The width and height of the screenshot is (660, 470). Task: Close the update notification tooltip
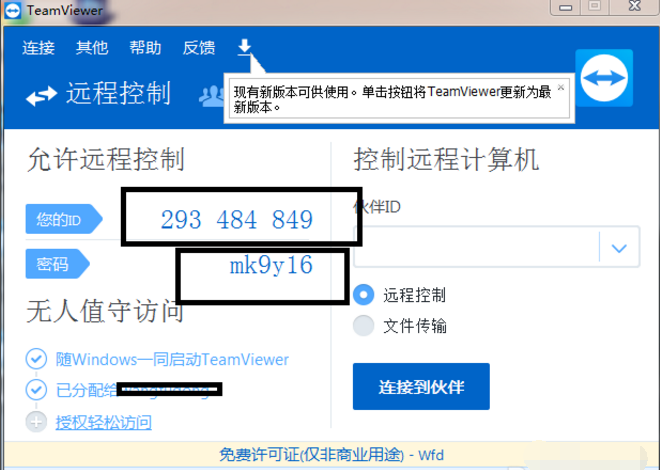point(561,87)
